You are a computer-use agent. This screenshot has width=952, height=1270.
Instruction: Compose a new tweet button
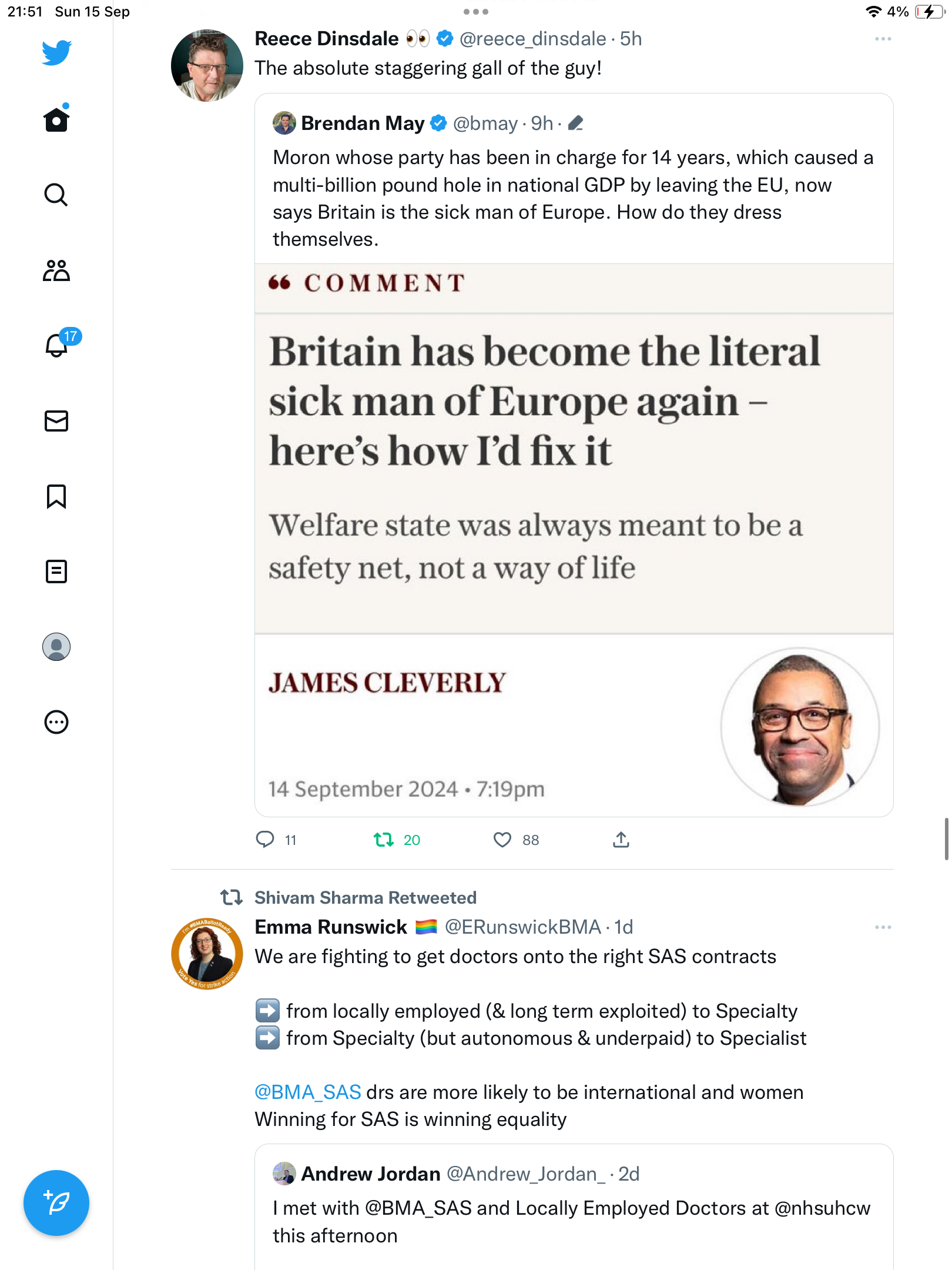56,1203
